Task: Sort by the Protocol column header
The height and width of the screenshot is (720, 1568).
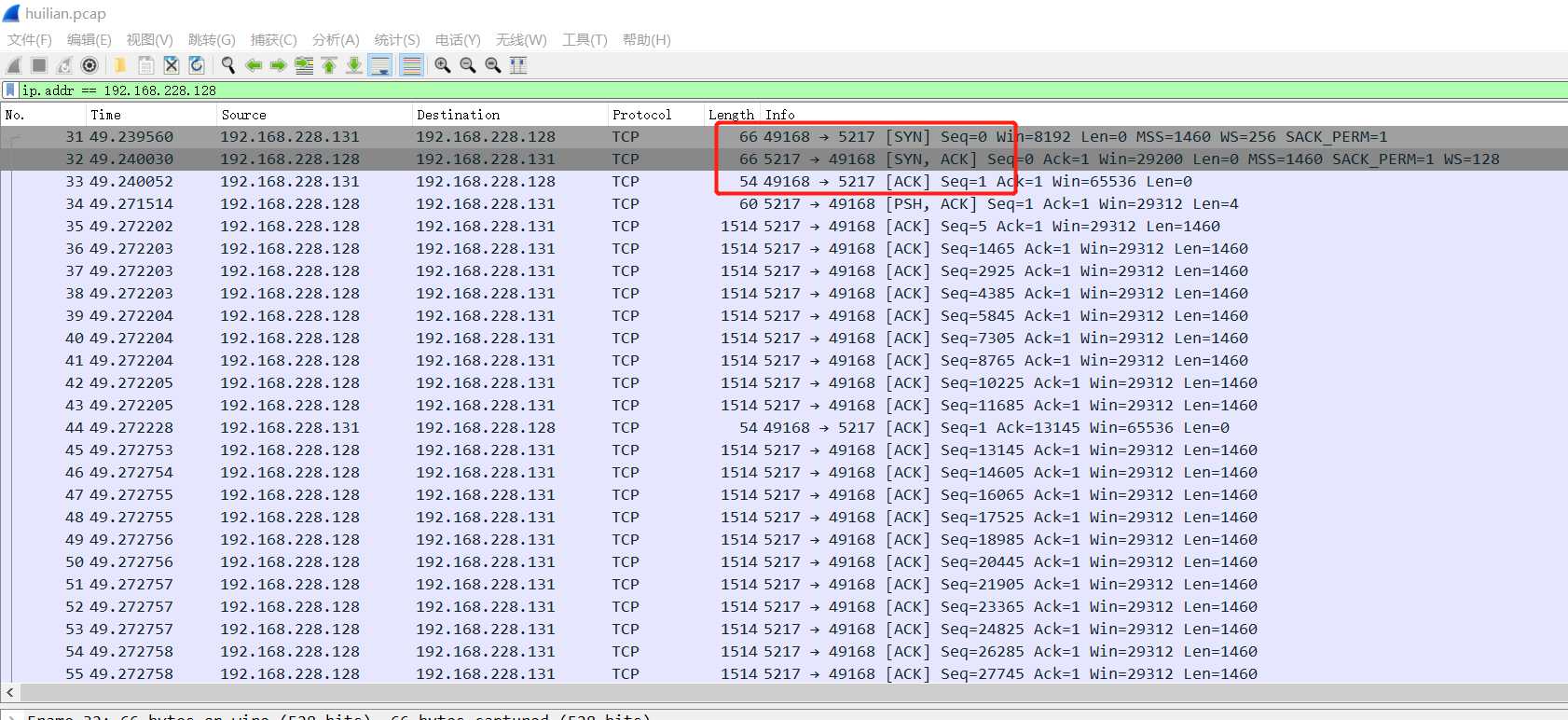Action: [655, 115]
